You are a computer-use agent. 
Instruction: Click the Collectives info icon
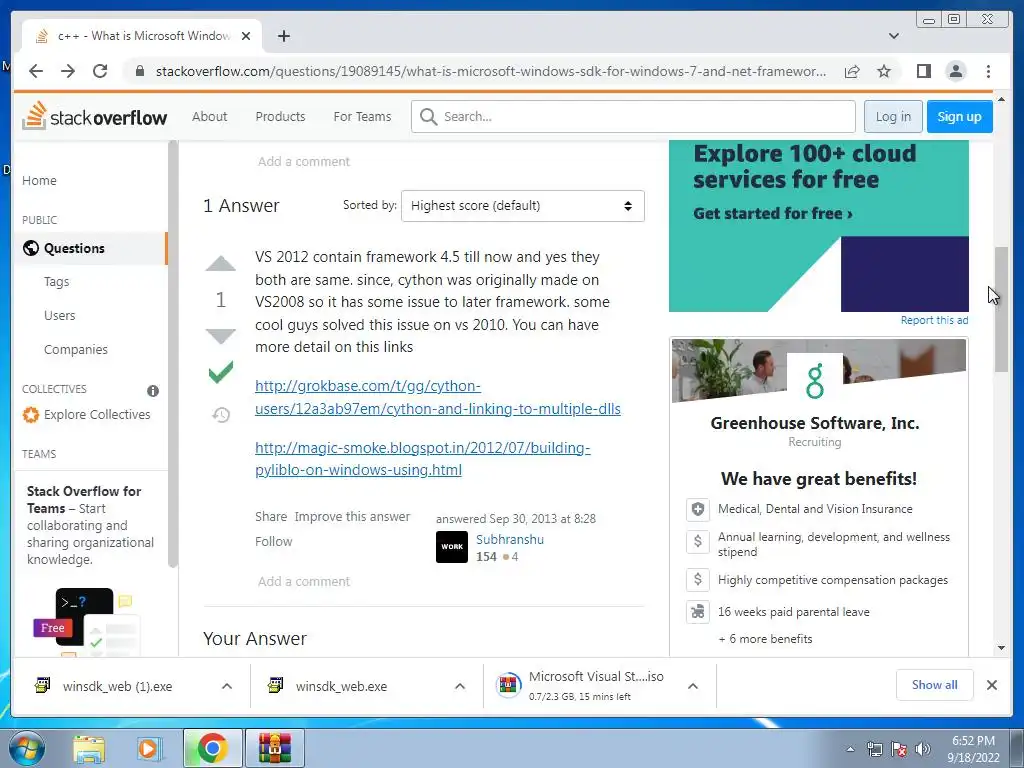coord(153,391)
